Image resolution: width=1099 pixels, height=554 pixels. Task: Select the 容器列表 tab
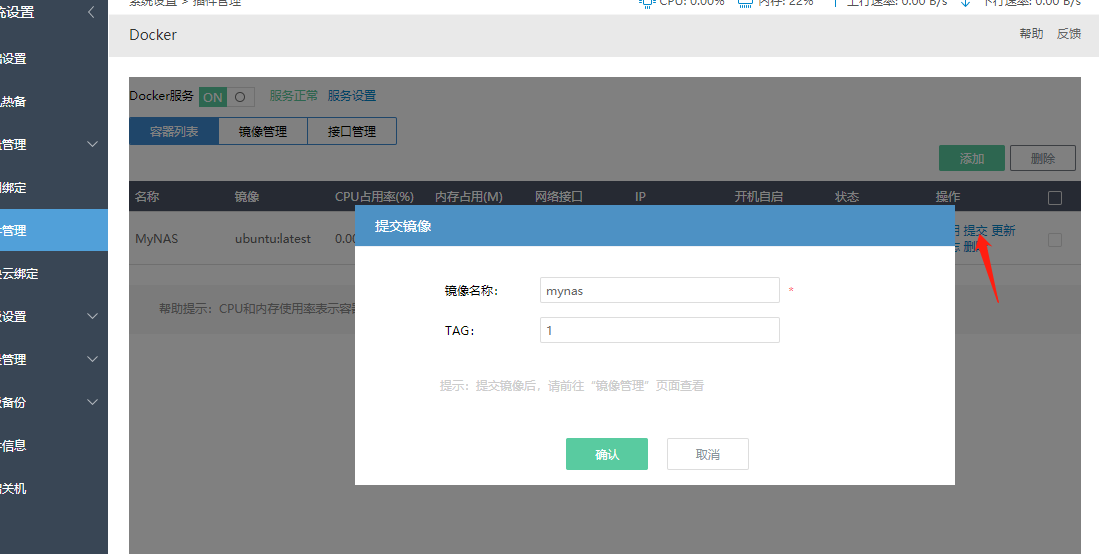coord(174,131)
